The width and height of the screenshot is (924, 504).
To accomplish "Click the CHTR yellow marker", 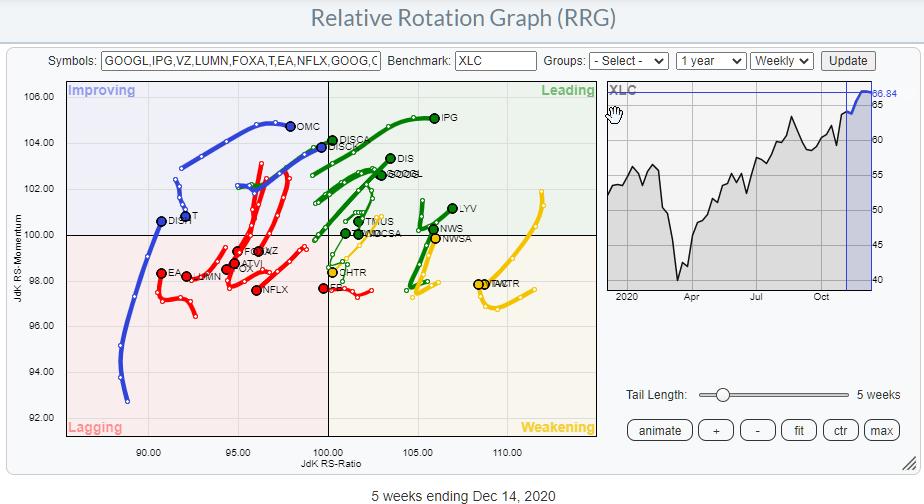I will 333,272.
